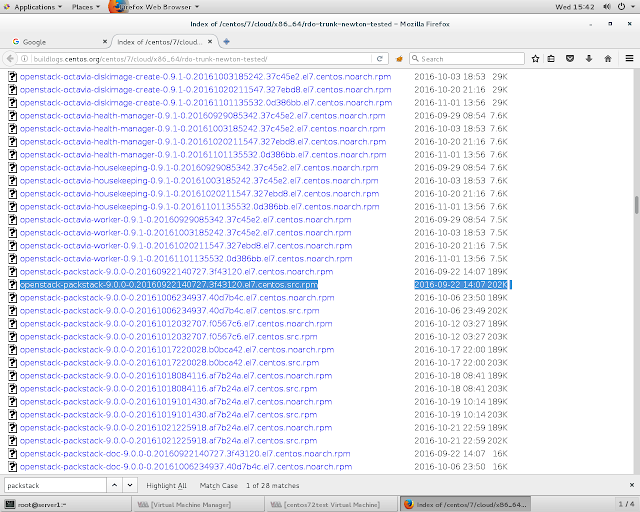Go to Home page icon
The height and width of the screenshot is (512, 640).
[x=608, y=59]
